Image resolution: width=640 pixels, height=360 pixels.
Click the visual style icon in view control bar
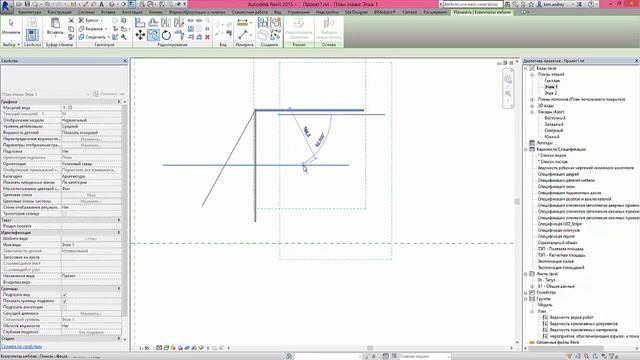tap(167, 348)
